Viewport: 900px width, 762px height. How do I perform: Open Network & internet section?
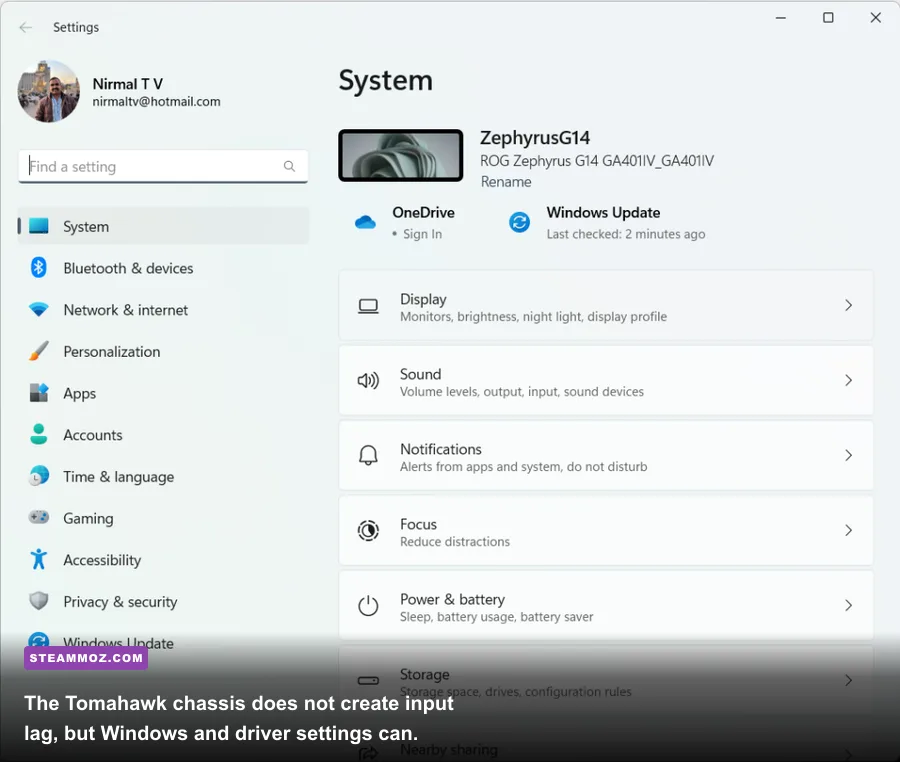[164, 310]
